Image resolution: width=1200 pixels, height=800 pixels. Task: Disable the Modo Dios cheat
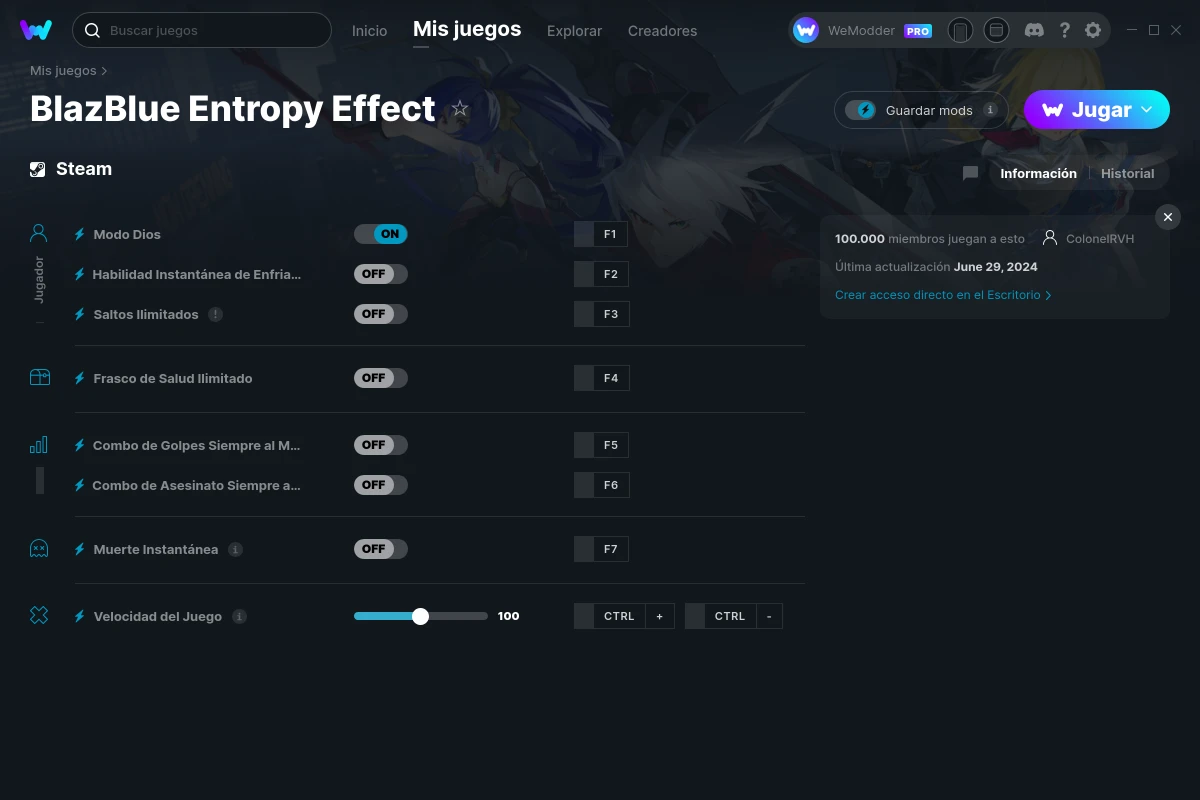[380, 233]
